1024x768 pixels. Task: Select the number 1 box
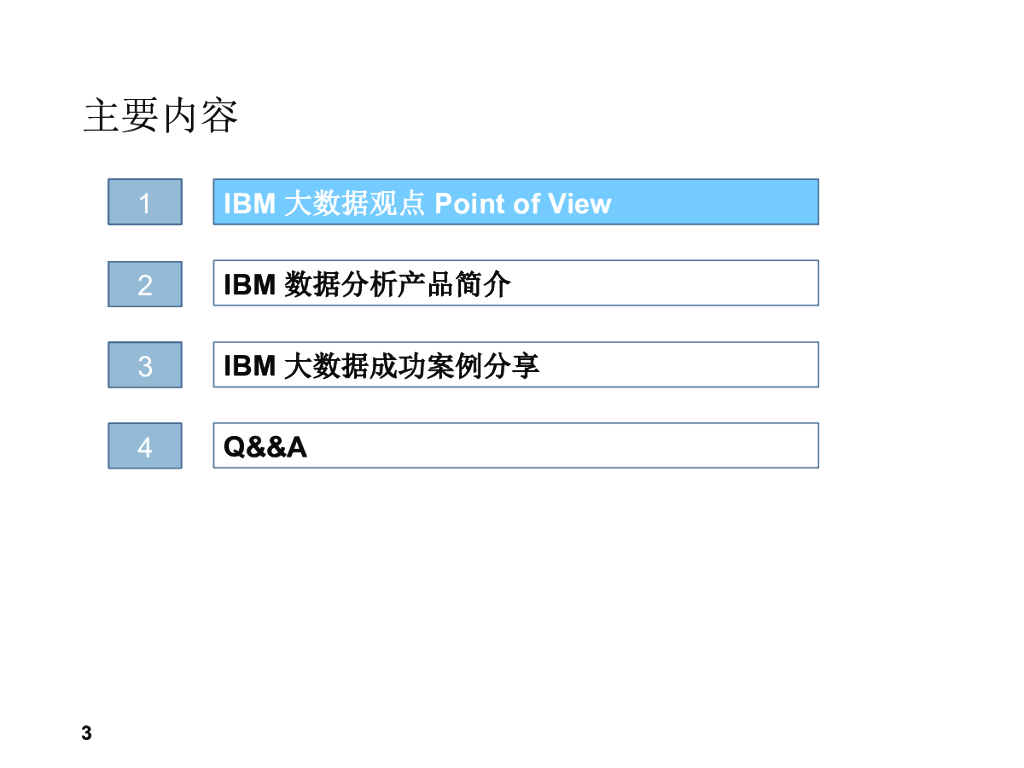(x=145, y=202)
